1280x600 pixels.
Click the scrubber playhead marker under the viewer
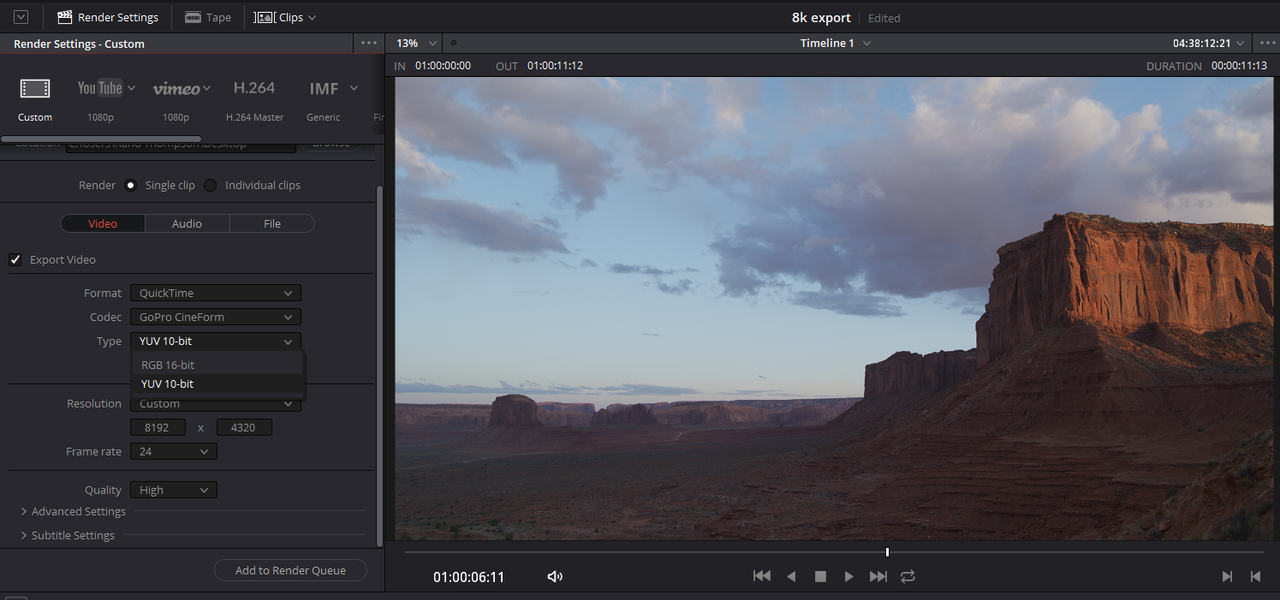pyautogui.click(x=887, y=552)
